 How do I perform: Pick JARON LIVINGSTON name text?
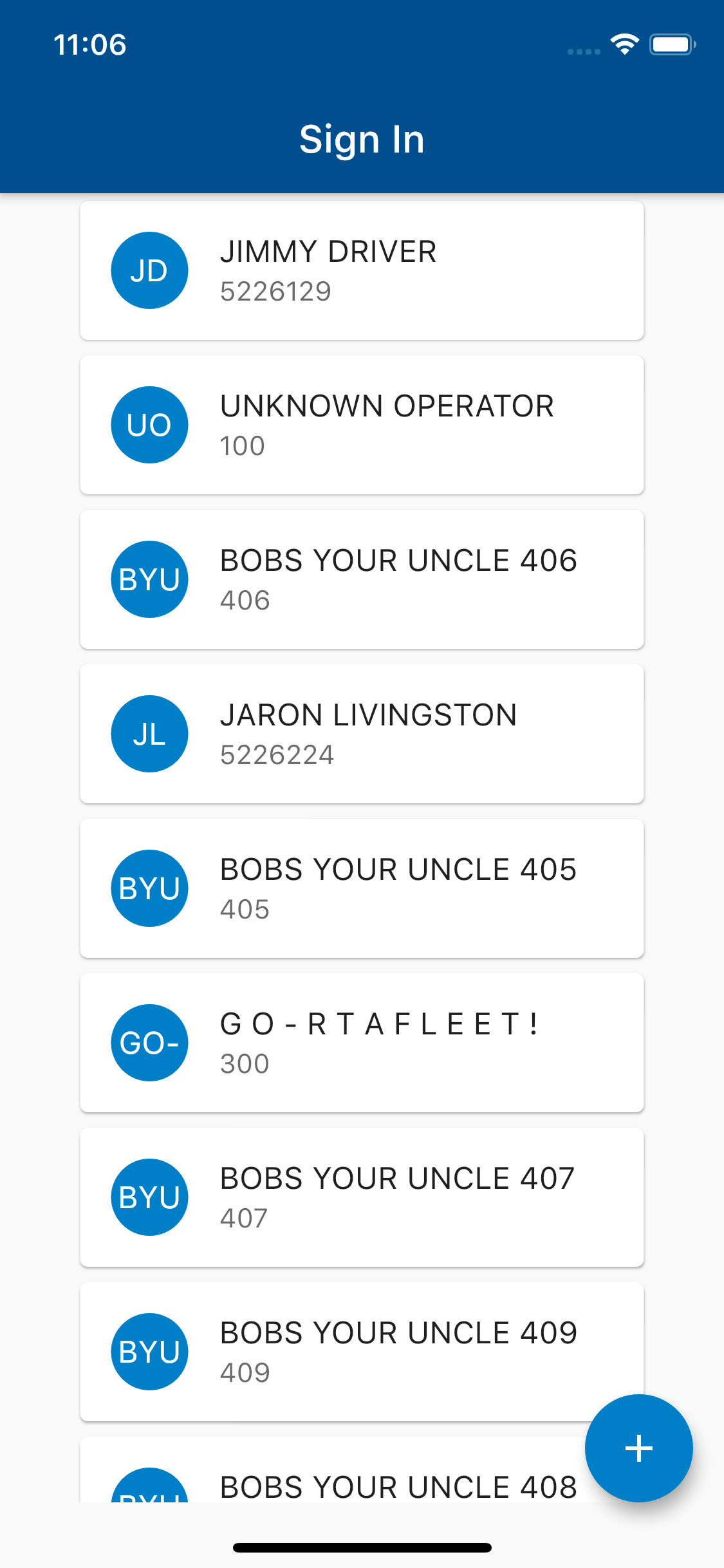(x=369, y=715)
